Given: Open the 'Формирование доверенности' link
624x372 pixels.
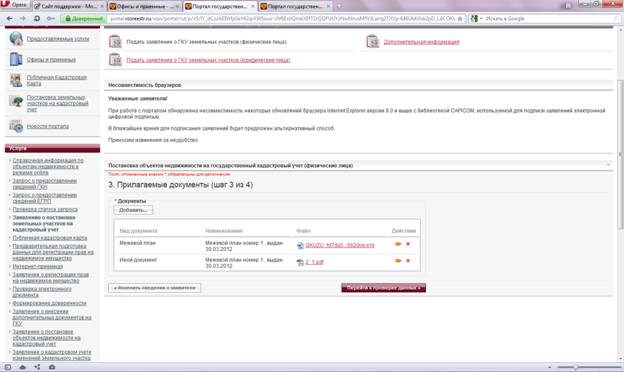Looking at the screenshot, I should (49, 303).
